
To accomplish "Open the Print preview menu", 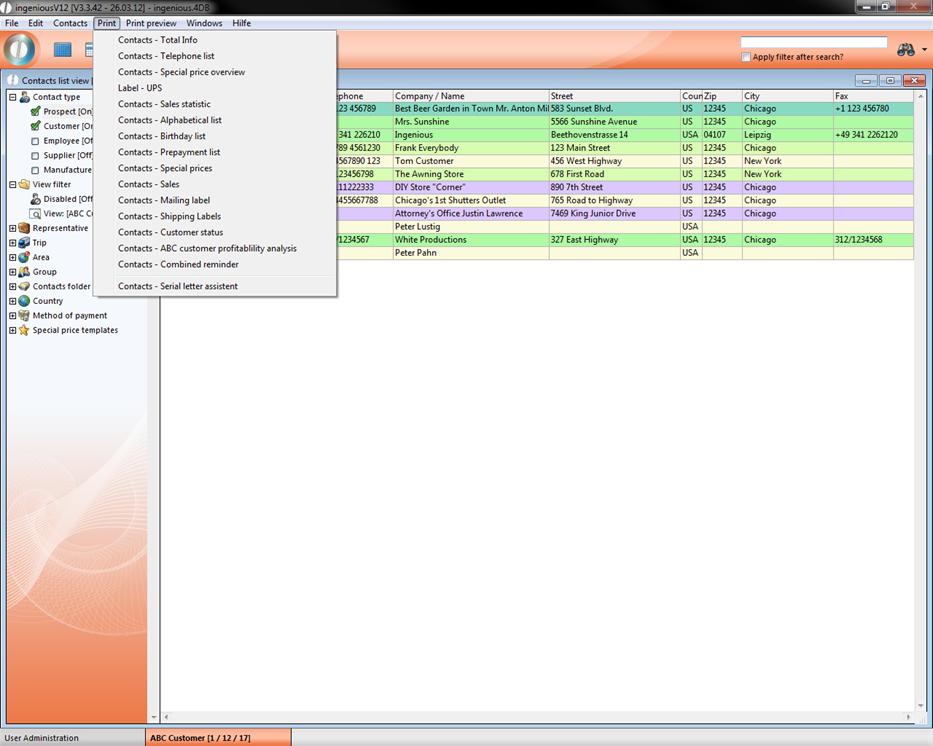I will point(151,23).
